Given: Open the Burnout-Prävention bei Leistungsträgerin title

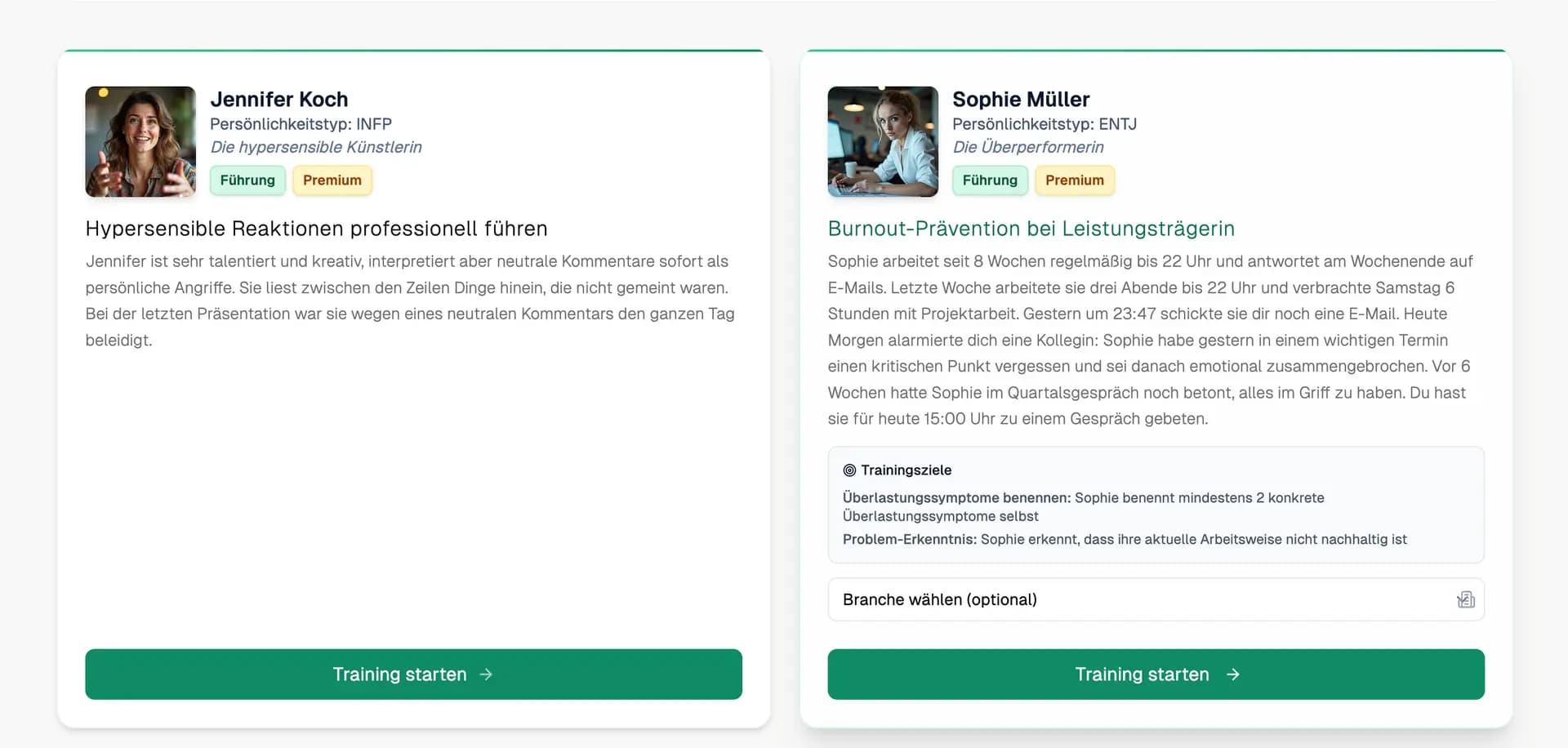Looking at the screenshot, I should click(1031, 229).
